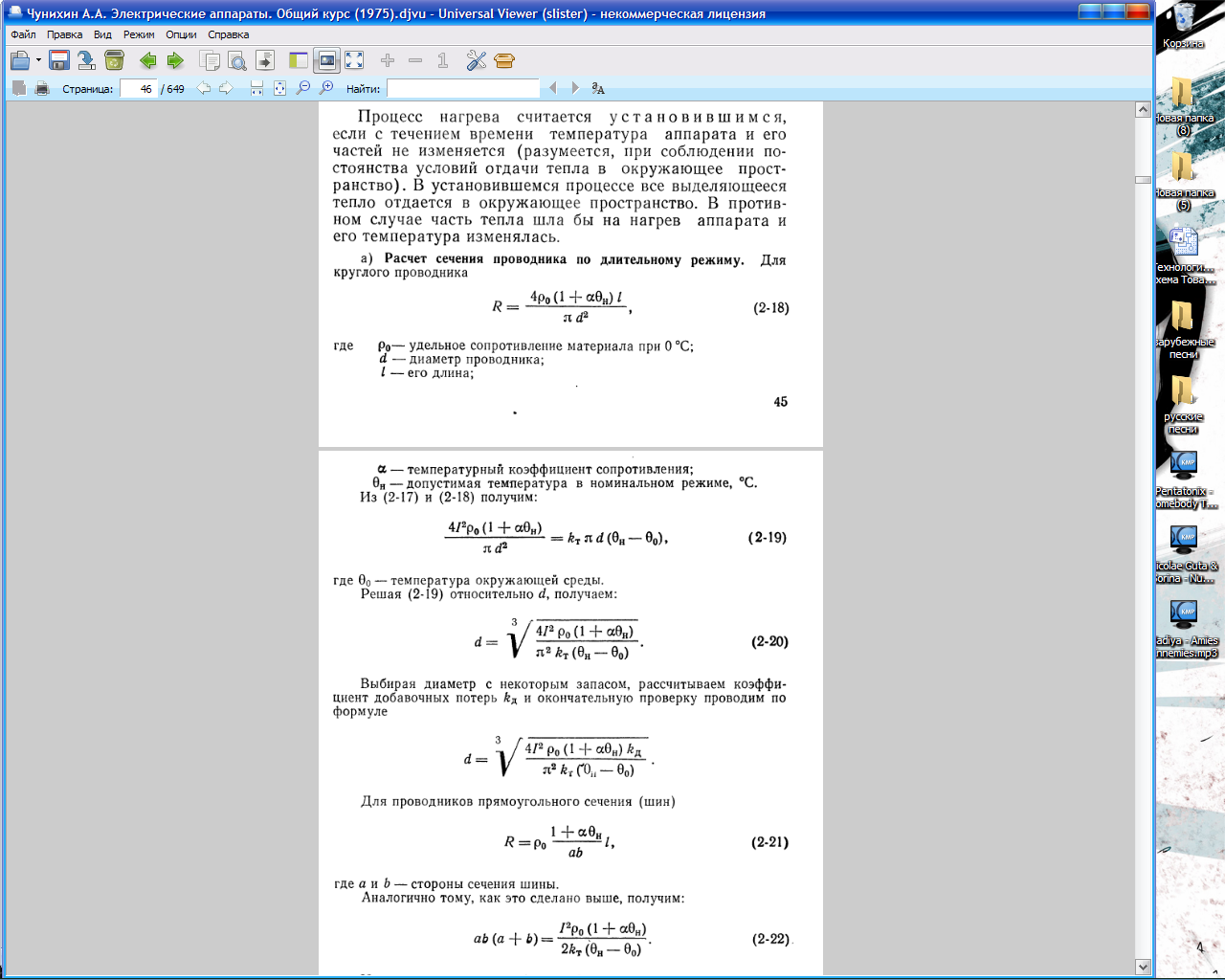Select Pentatonix media file on desktop
Viewport: 1225px width, 980px height.
(1185, 479)
